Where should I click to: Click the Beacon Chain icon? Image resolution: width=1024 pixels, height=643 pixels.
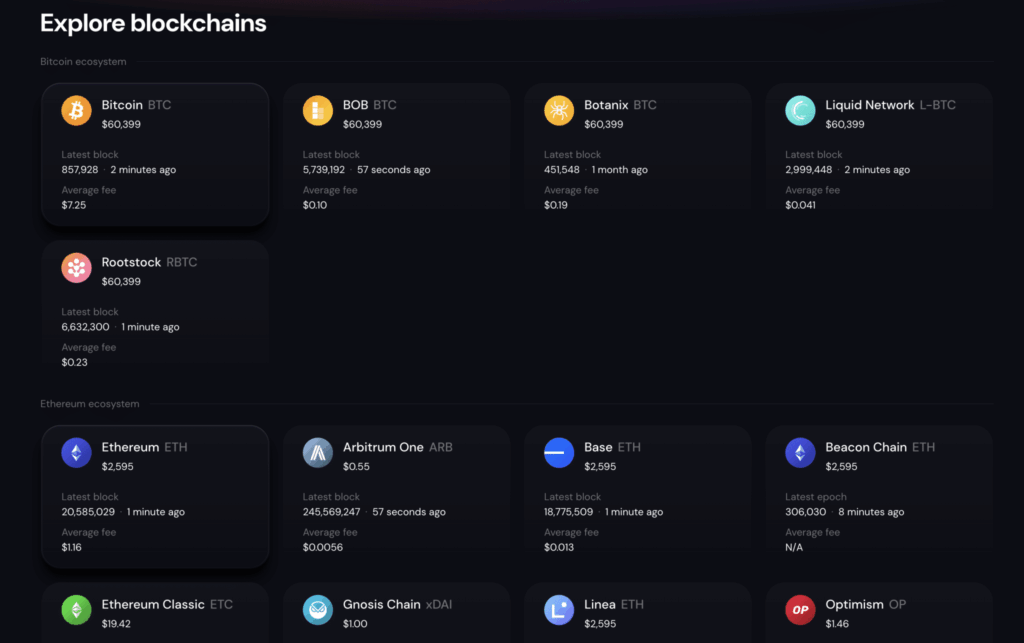(x=800, y=452)
